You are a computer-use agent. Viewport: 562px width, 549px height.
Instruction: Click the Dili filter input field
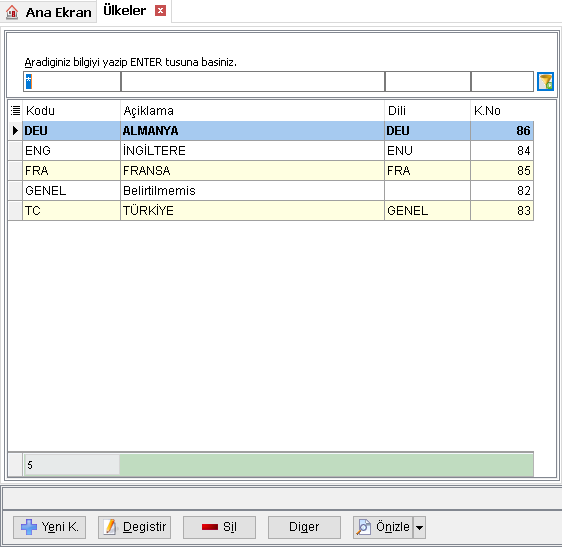[x=428, y=81]
